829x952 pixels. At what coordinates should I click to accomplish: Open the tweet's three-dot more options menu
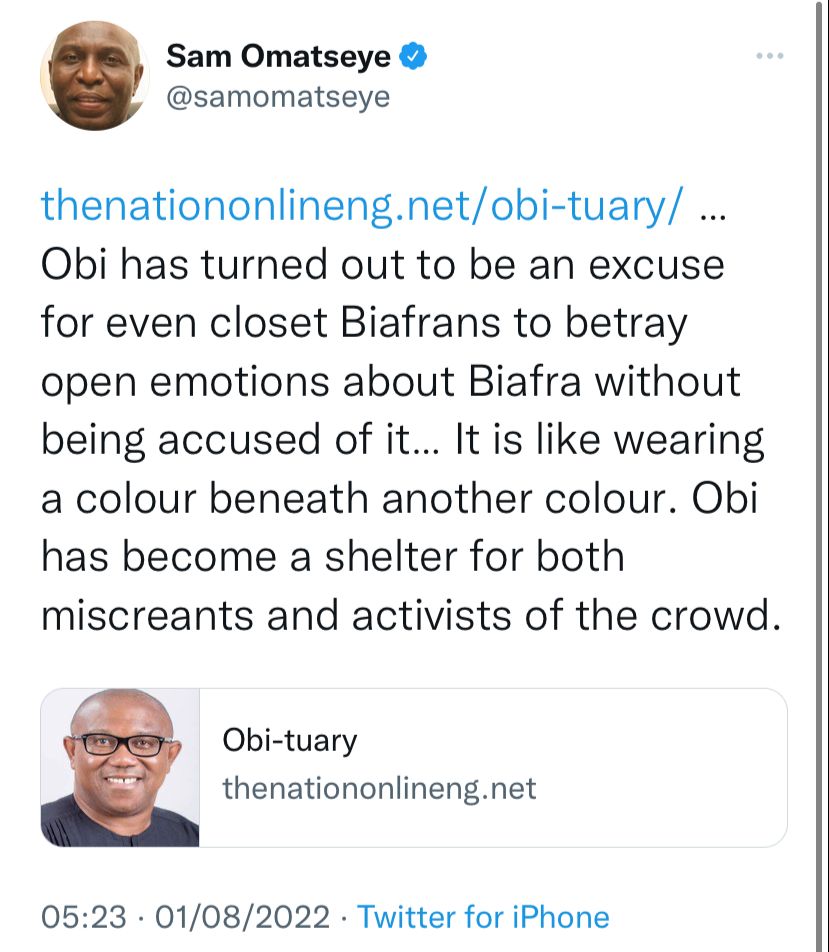click(769, 56)
